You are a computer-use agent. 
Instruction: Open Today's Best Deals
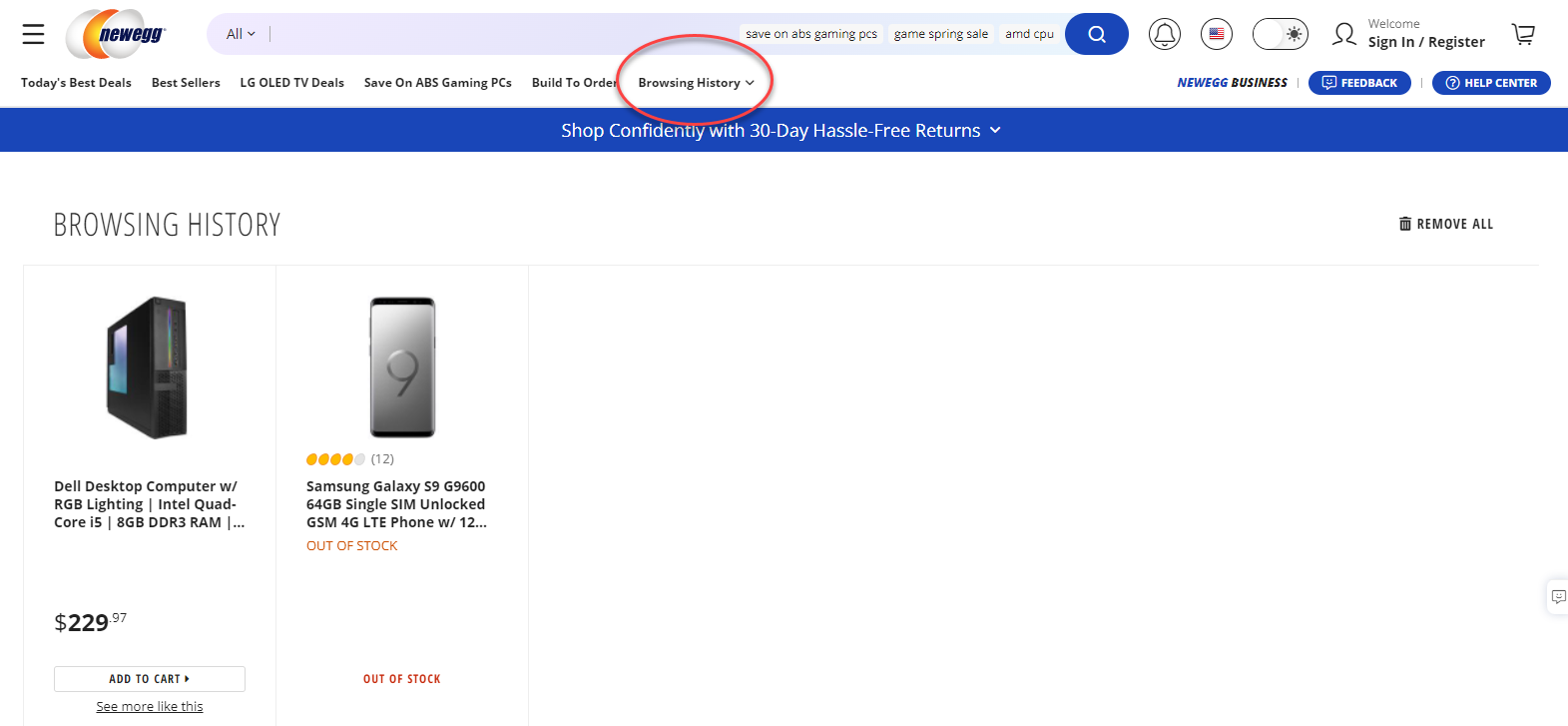point(76,83)
